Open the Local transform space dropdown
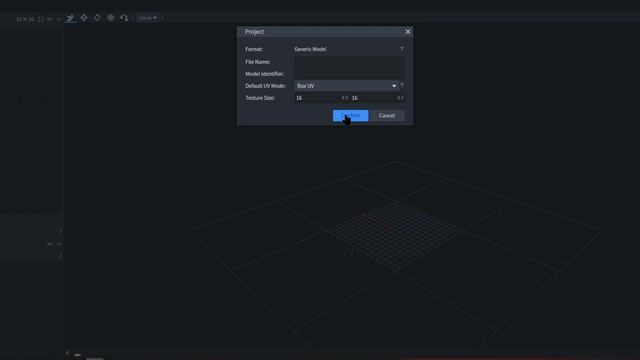The height and width of the screenshot is (360, 640). click(x=147, y=18)
